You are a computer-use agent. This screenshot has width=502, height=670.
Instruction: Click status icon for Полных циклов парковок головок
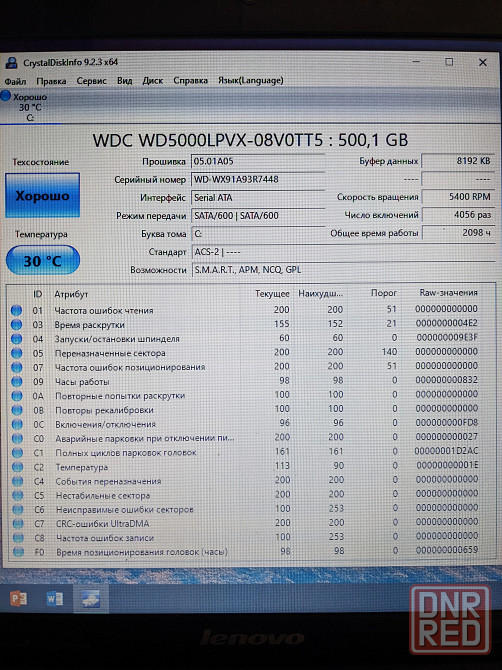18,453
